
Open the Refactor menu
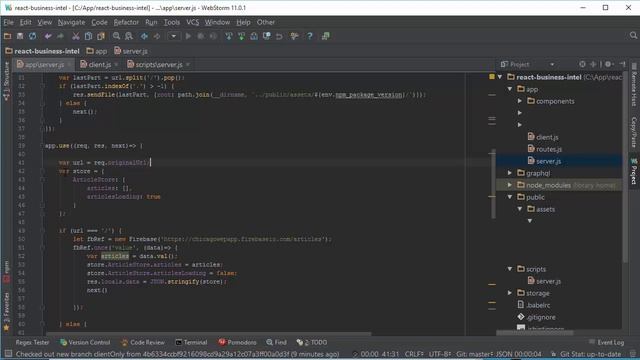pos(126,22)
